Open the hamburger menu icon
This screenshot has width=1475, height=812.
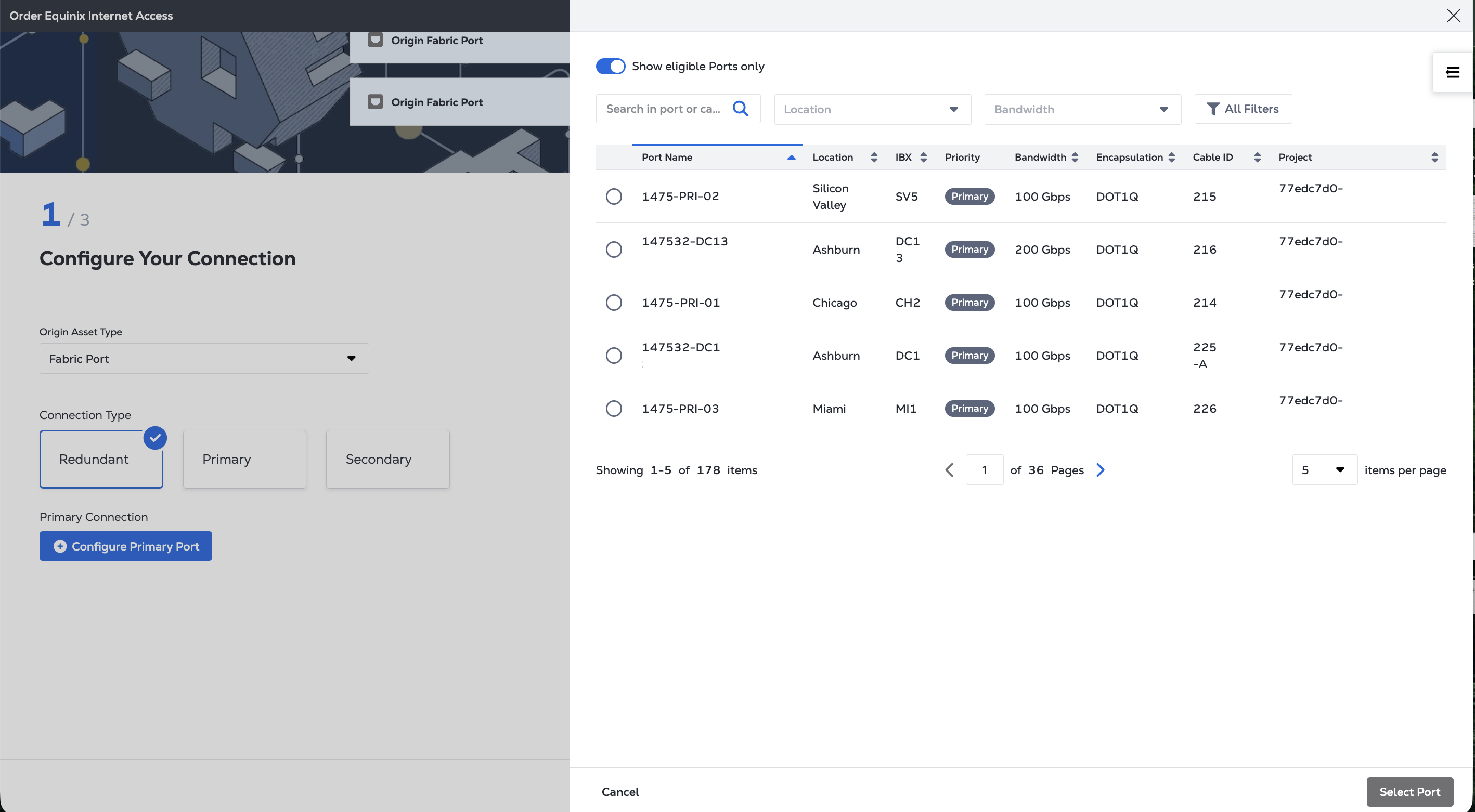[x=1452, y=72]
